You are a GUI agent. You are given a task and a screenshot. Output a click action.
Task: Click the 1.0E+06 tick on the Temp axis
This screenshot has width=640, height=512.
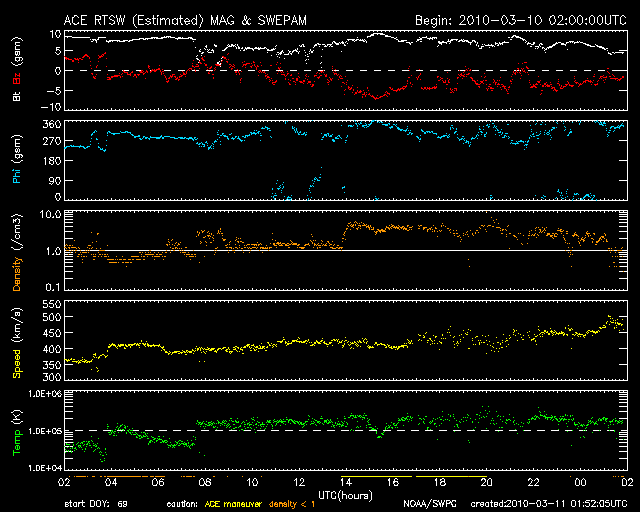[45, 394]
